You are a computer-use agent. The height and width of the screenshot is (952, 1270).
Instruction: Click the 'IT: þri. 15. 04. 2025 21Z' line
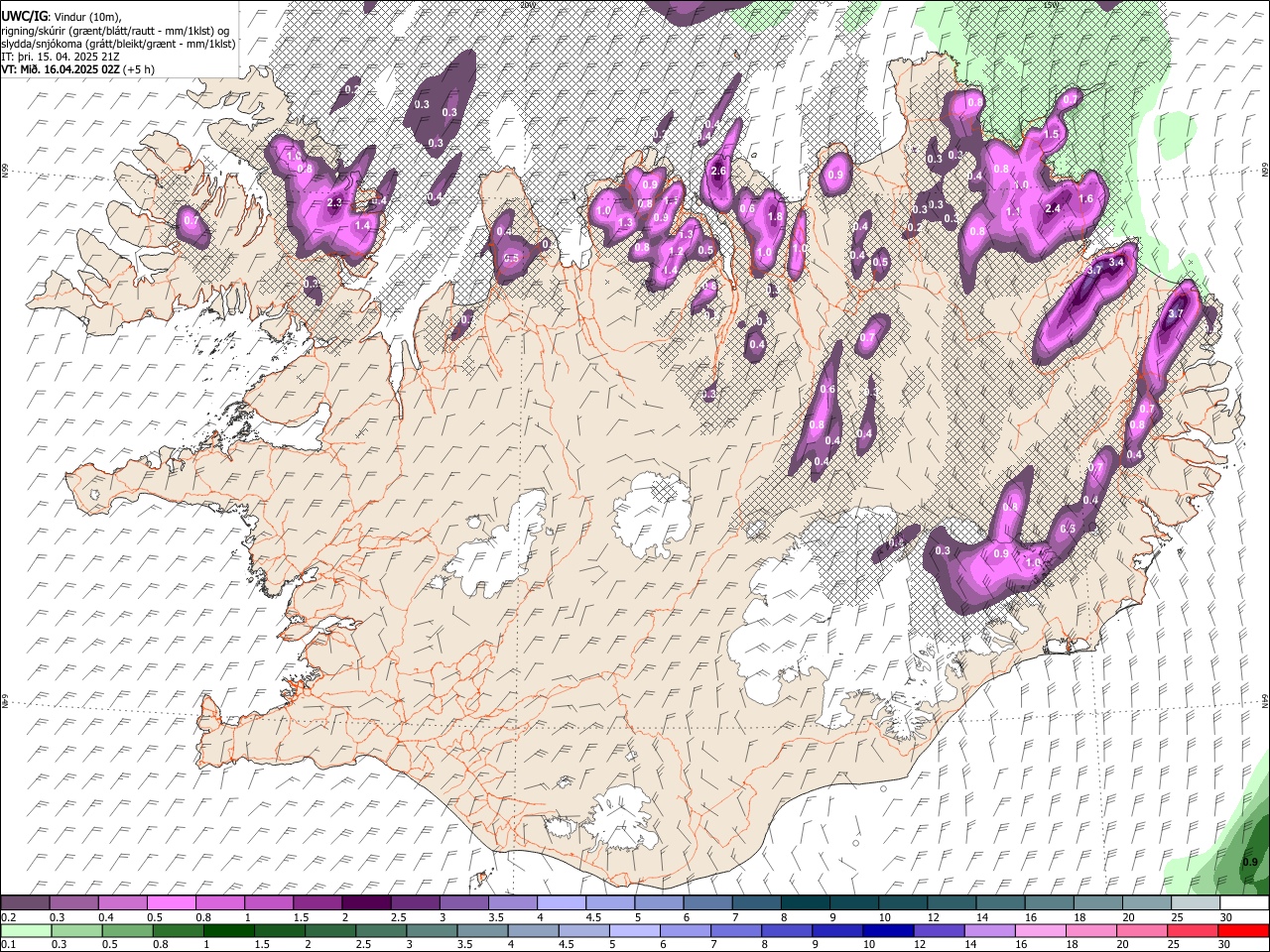tap(62, 57)
